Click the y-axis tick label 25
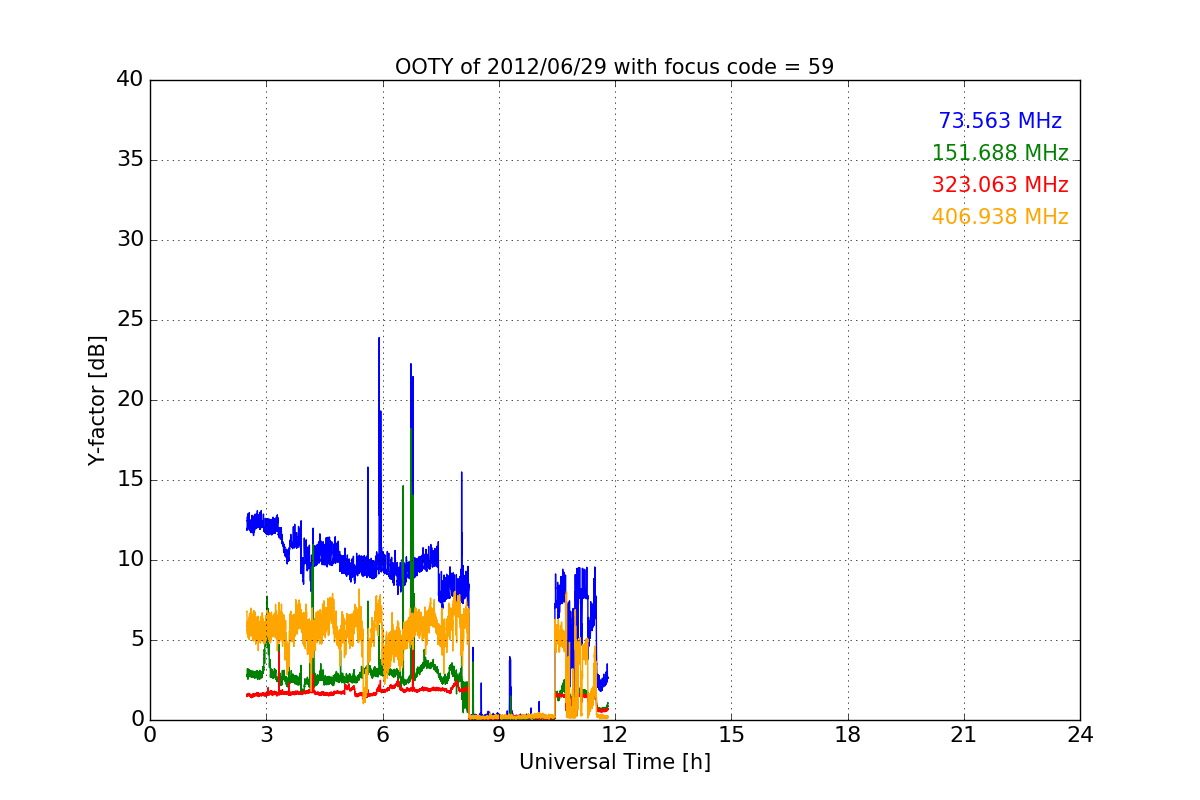This screenshot has width=1200, height=800. click(130, 320)
